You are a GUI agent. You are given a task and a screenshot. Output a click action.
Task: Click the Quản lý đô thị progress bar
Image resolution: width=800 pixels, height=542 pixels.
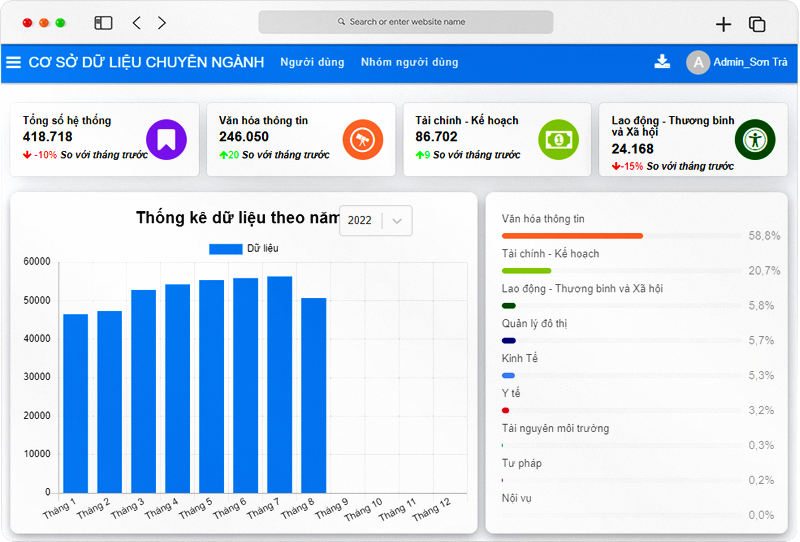621,340
